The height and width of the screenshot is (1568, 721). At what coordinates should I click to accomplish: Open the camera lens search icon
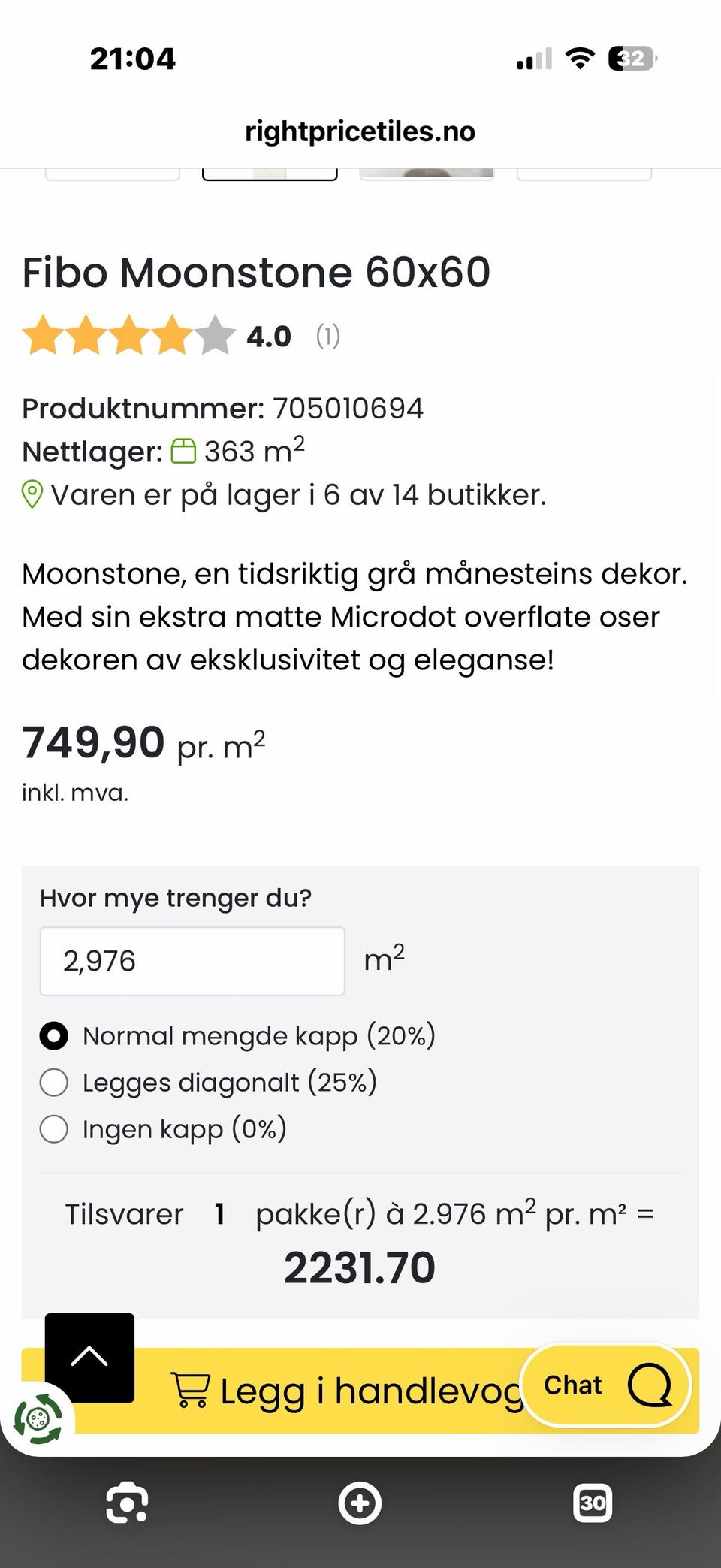(127, 1503)
